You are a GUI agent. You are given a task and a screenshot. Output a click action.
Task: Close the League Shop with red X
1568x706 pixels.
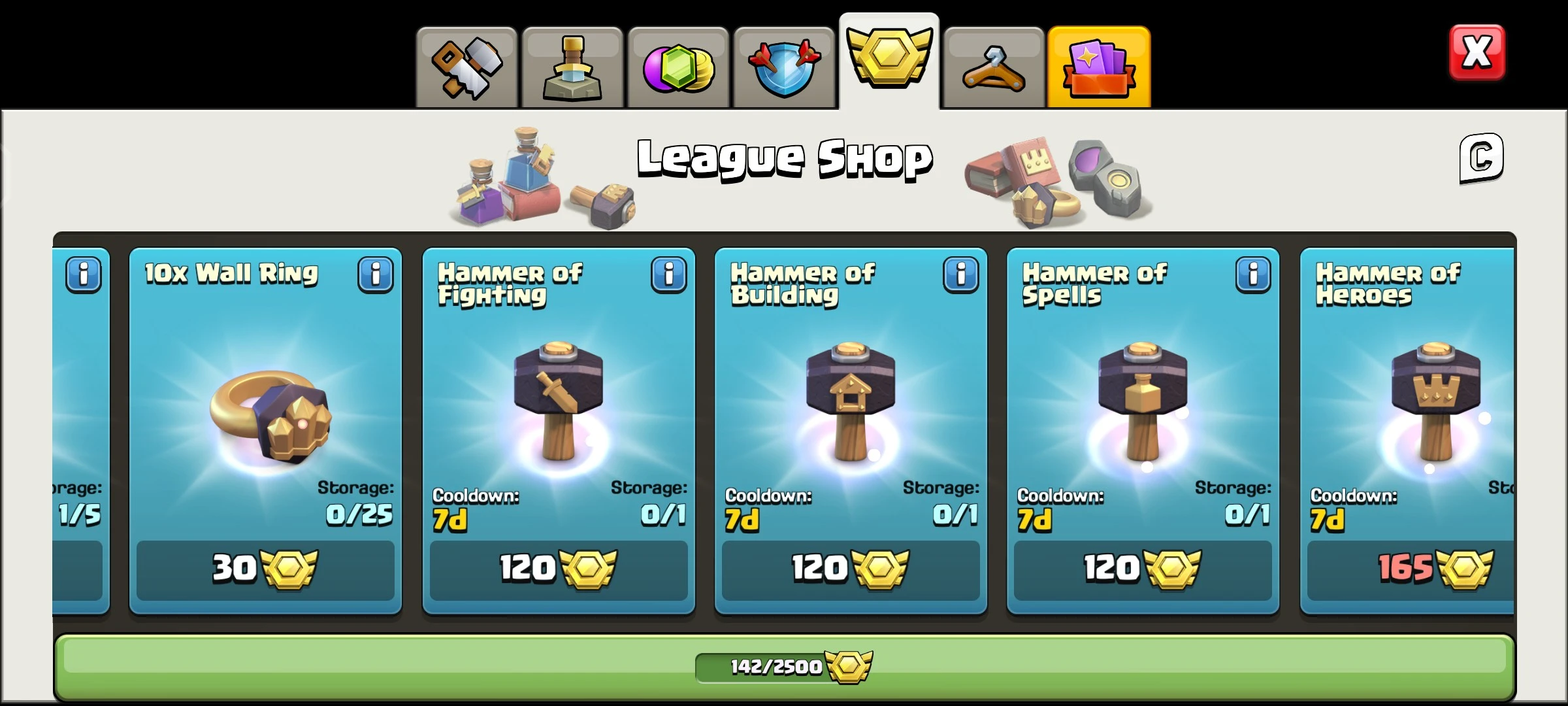point(1477,53)
